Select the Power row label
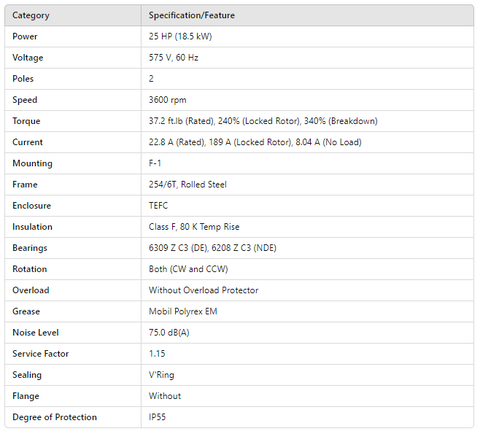Viewport: 480px width, 434px height. 25,36
